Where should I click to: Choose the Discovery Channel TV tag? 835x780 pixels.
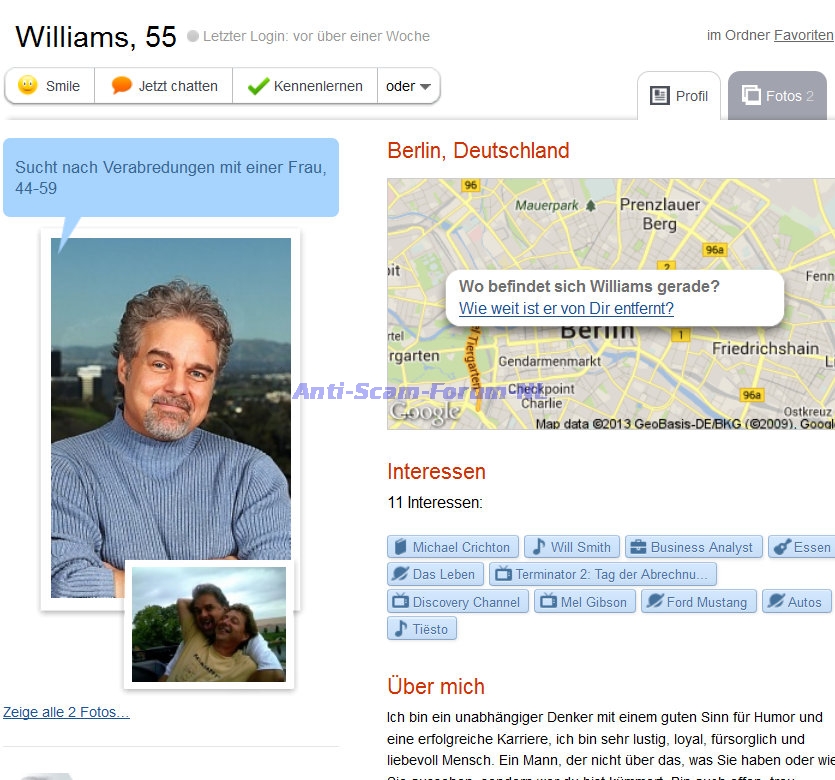point(458,602)
